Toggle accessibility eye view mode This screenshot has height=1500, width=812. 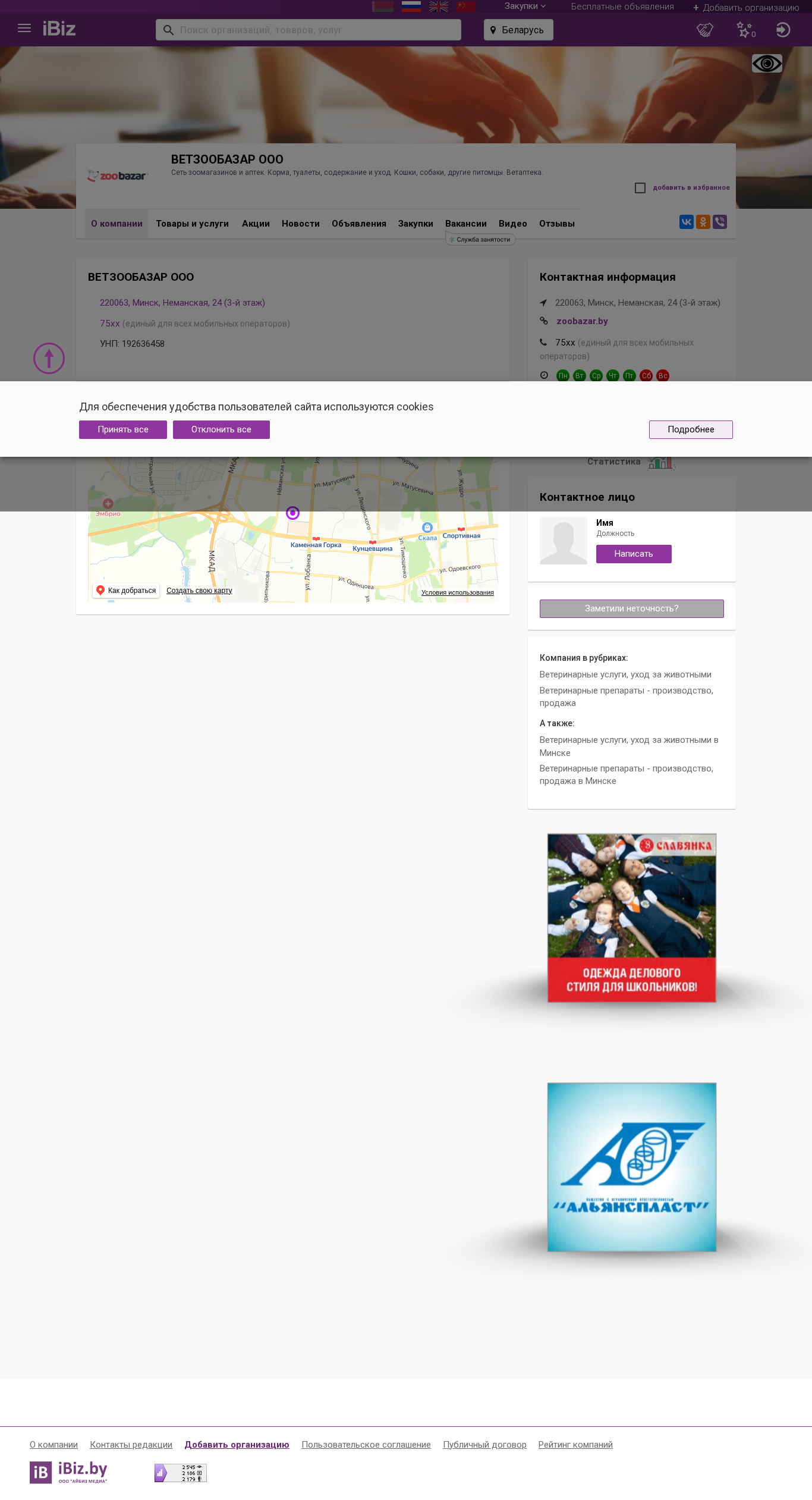(767, 64)
